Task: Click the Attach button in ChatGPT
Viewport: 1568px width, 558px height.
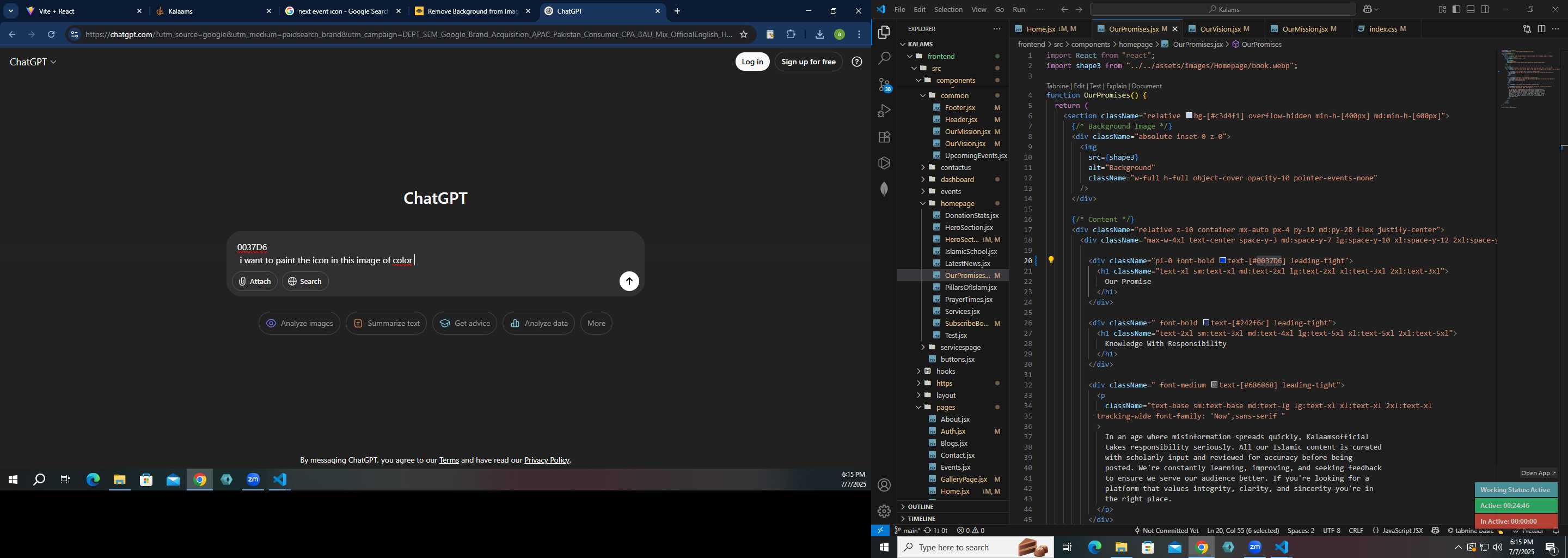Action: [254, 281]
